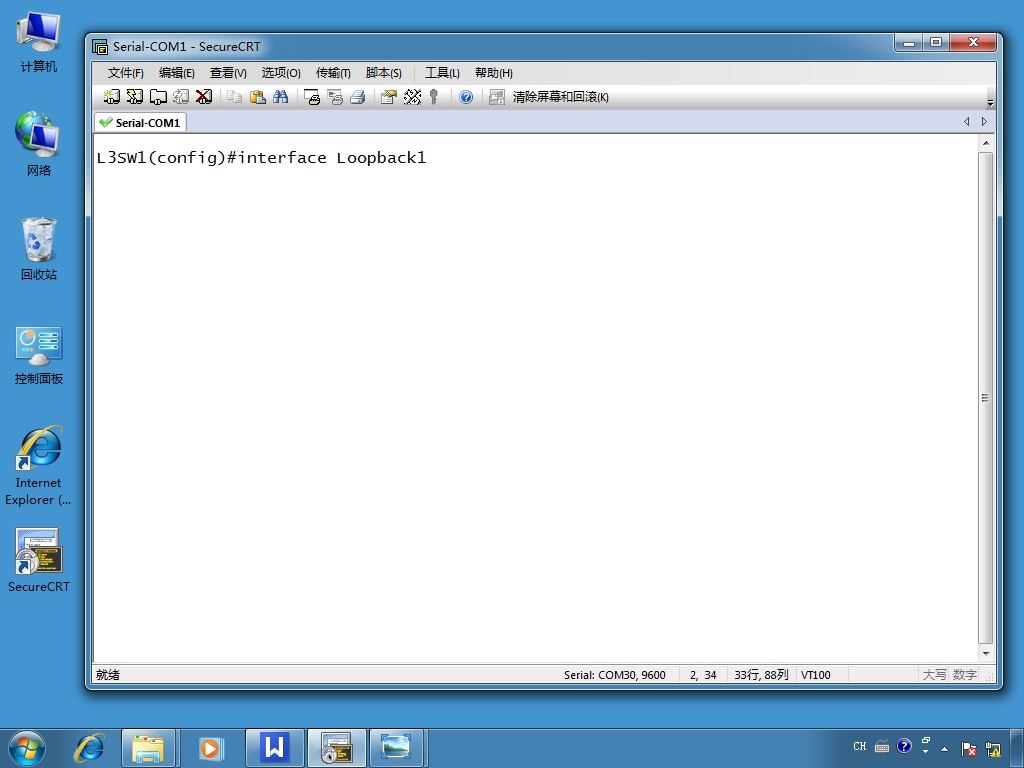Select the 控制面板 desktop icon

click(x=39, y=356)
